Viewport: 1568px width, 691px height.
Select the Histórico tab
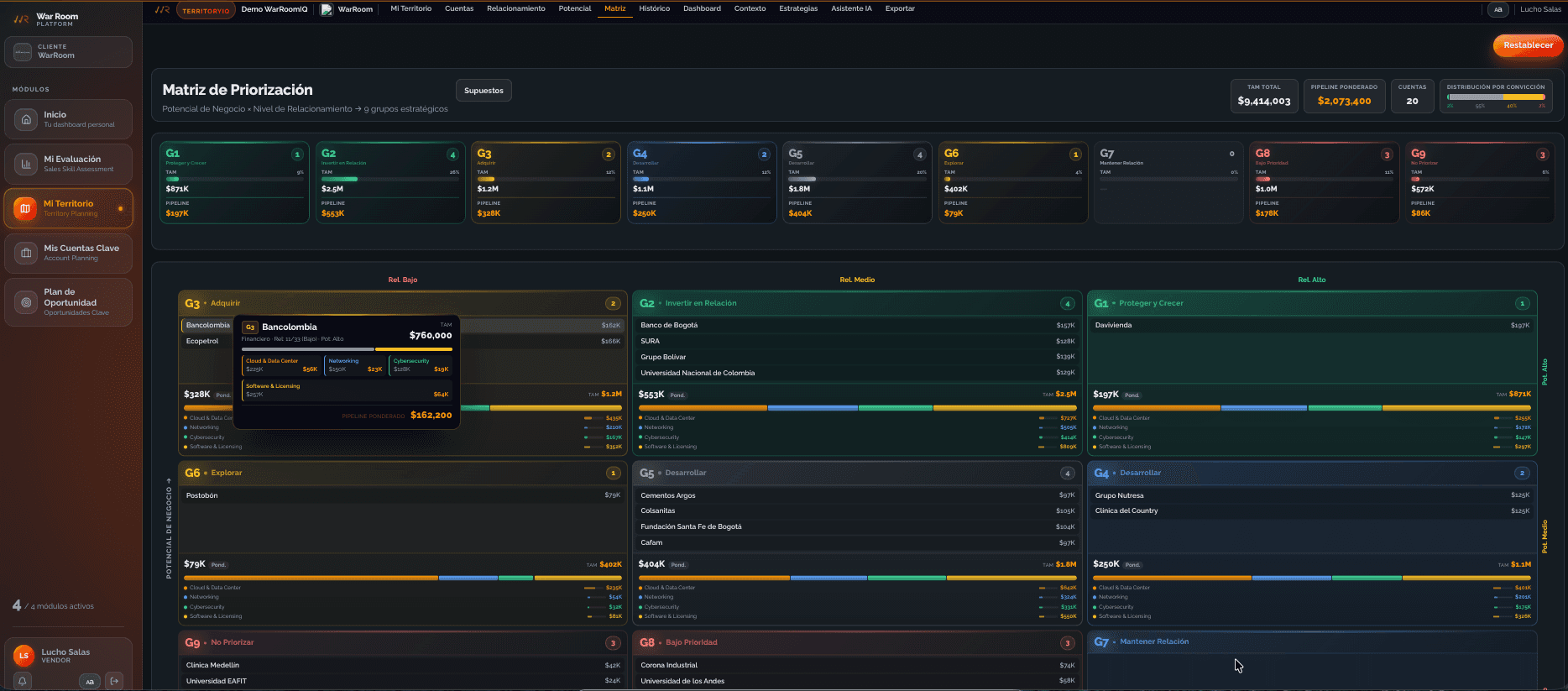coord(655,8)
